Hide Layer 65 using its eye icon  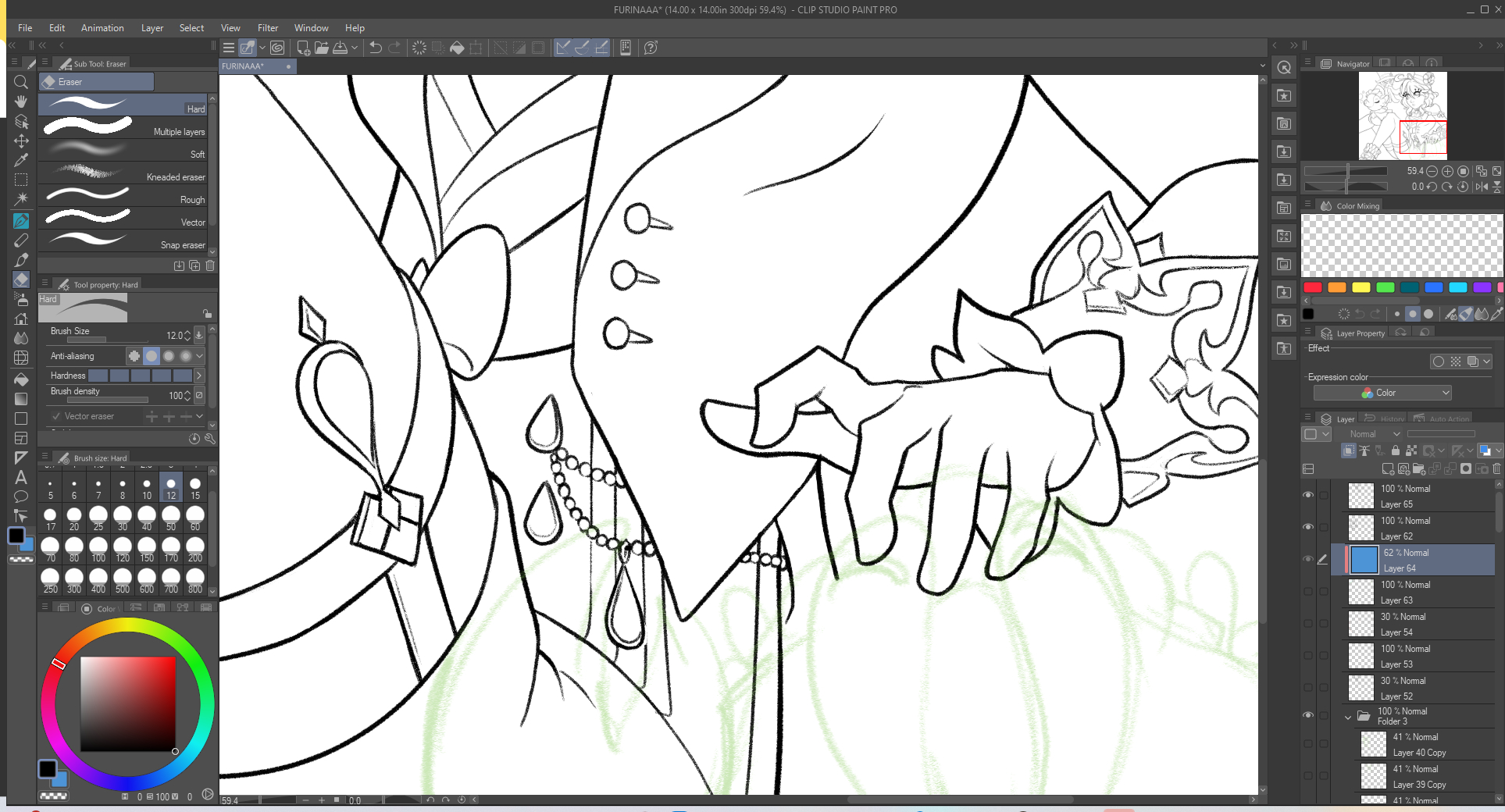pyautogui.click(x=1308, y=495)
